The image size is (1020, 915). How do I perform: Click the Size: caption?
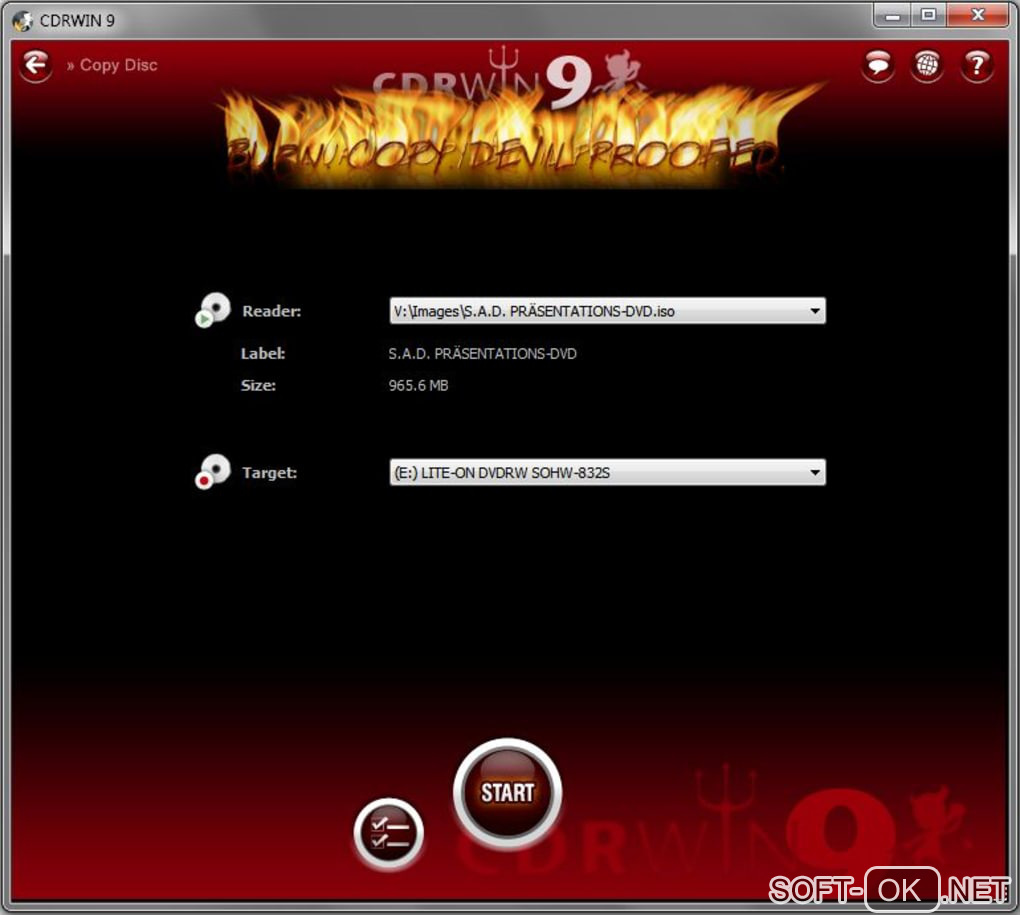pos(258,386)
